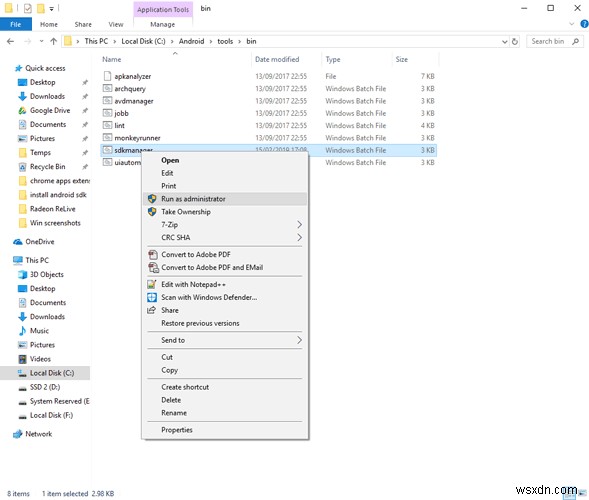Click the Share icon in context menu
Image resolution: width=589 pixels, height=500 pixels.
(151, 310)
